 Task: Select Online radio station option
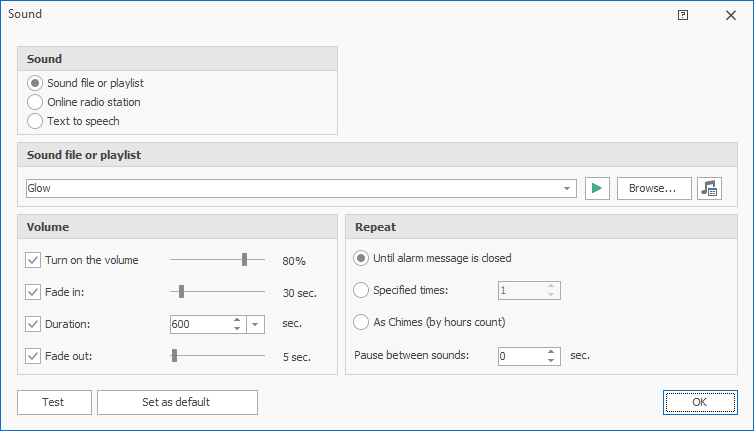point(36,102)
